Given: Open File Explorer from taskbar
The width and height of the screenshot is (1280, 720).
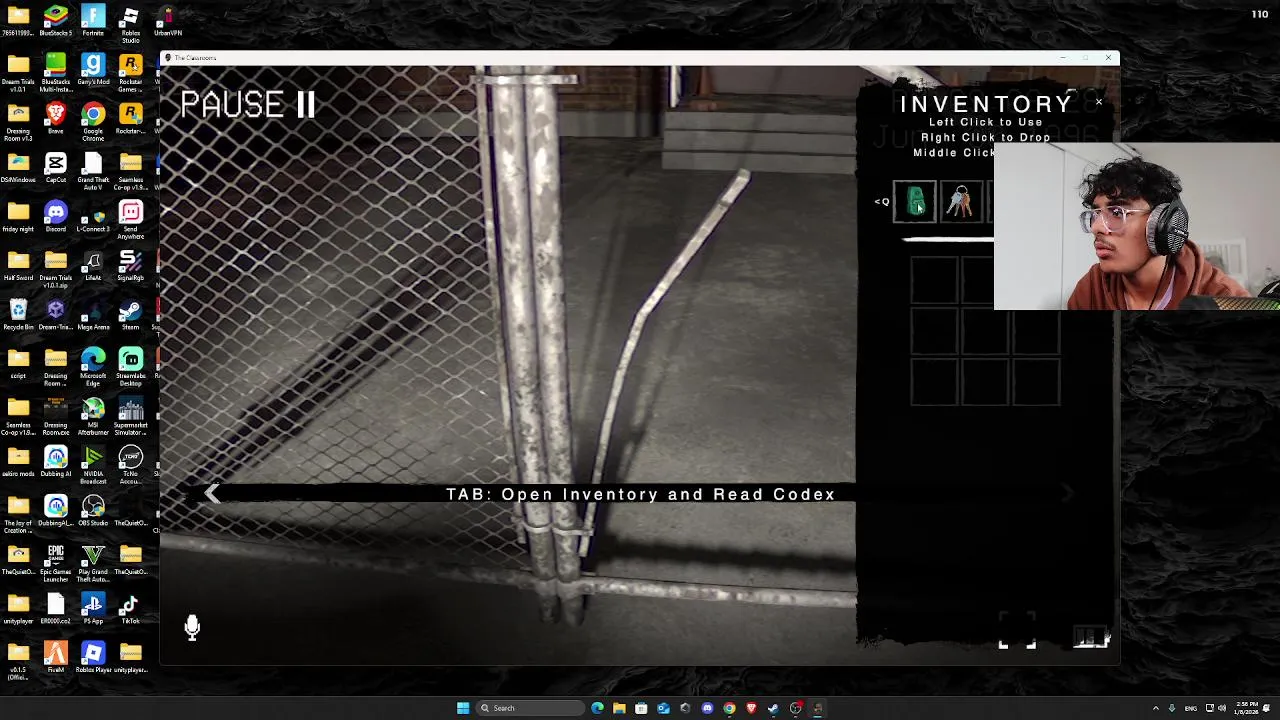Looking at the screenshot, I should coord(619,708).
